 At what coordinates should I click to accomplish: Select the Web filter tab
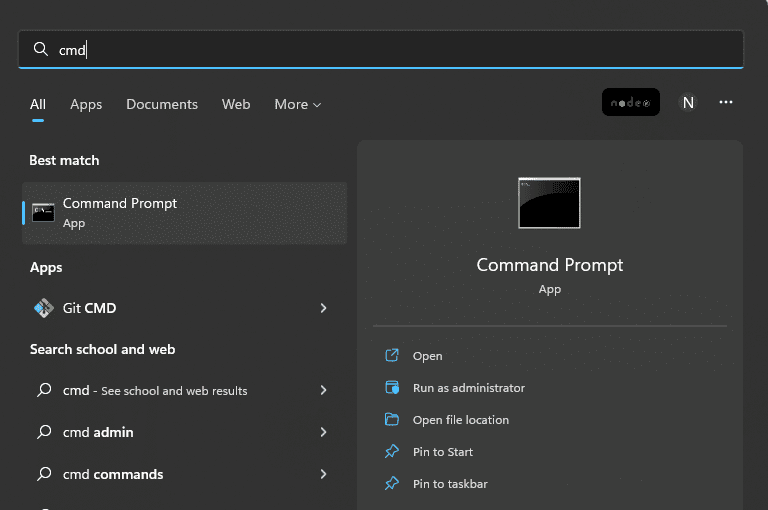[x=236, y=104]
